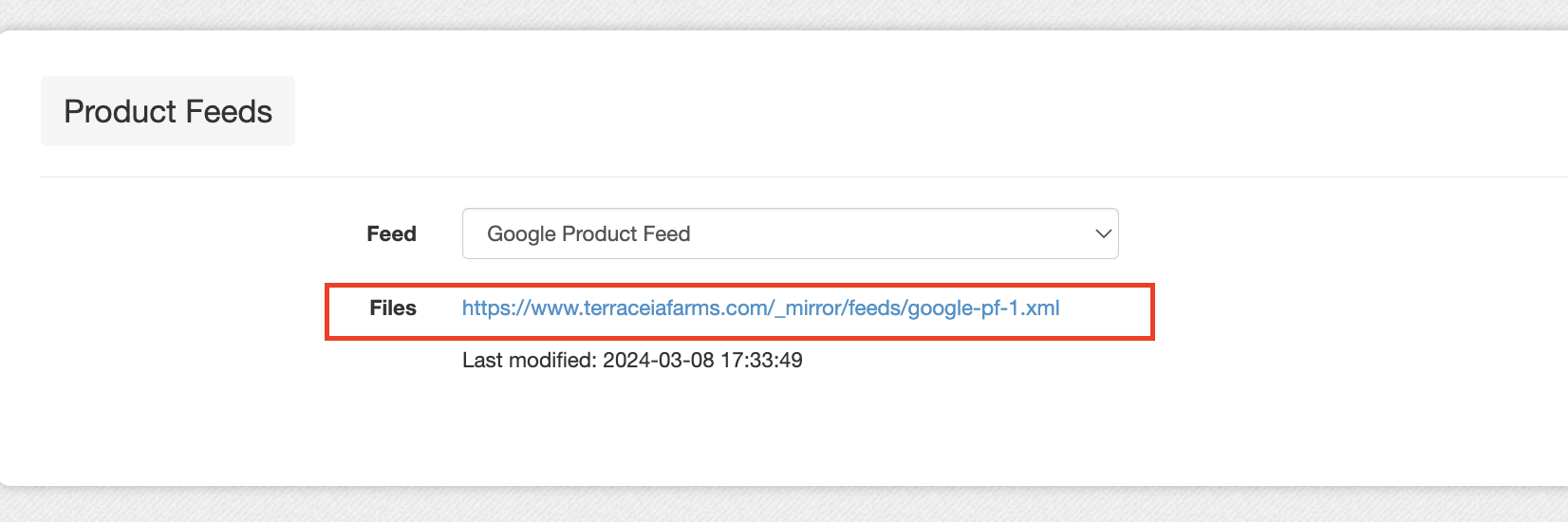The width and height of the screenshot is (1568, 522).
Task: Click the Product Feeds heading box
Action: click(168, 111)
